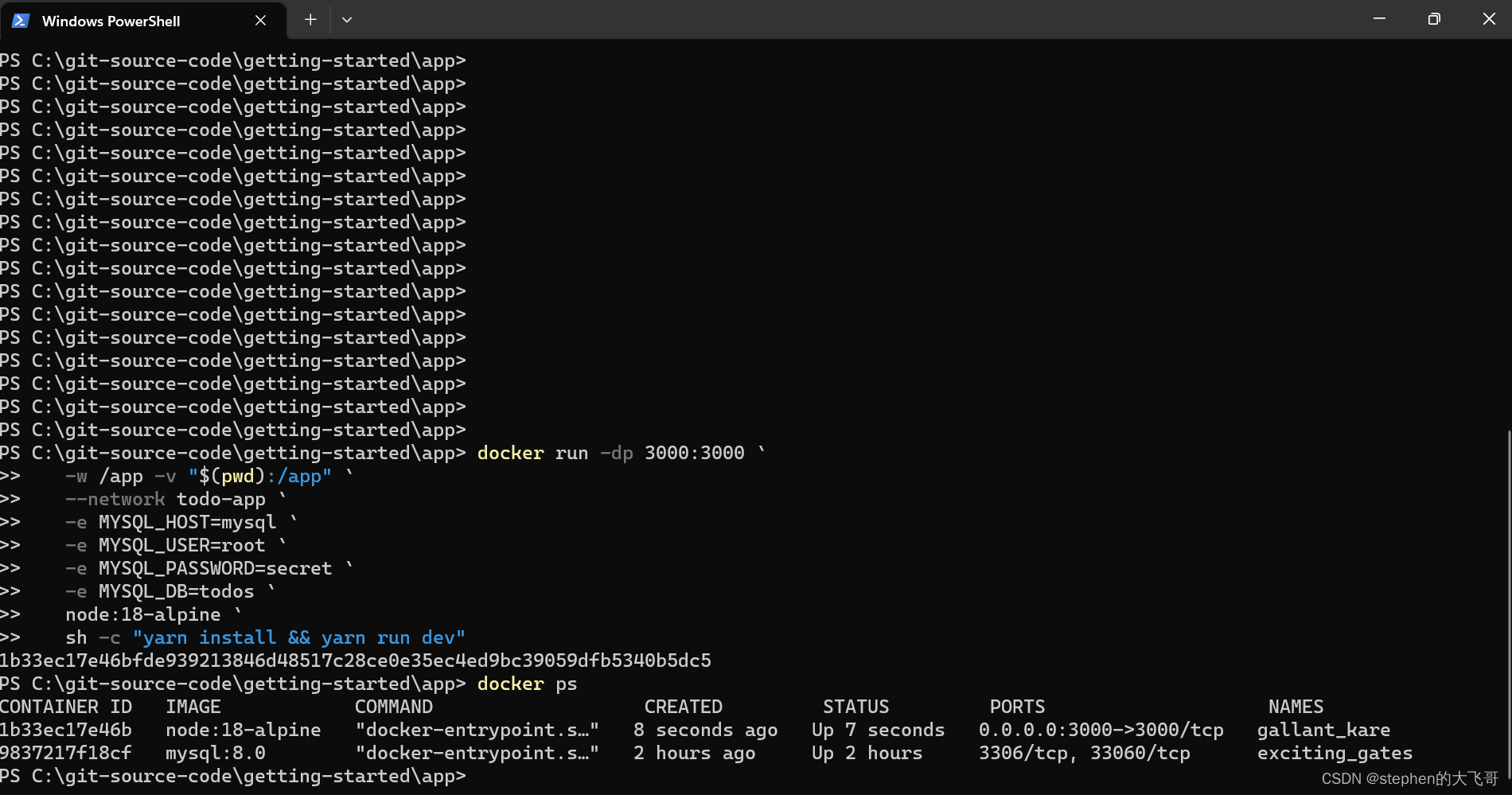Click the 'CONTAINER ID' column header
1512x795 pixels.
66,707
